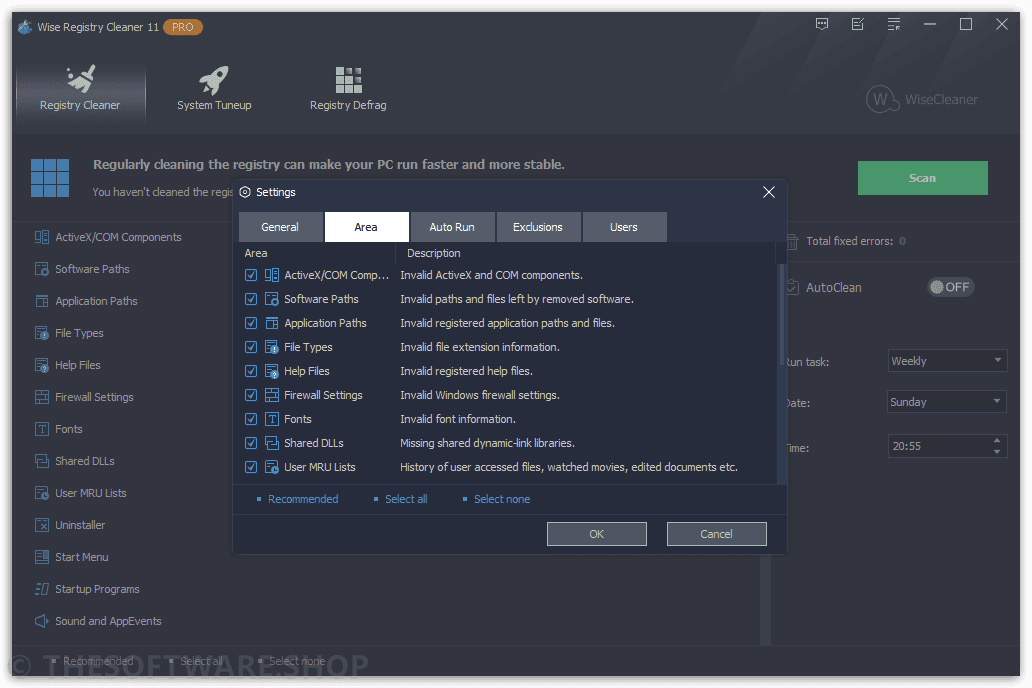The width and height of the screenshot is (1032, 688).
Task: Click OK in the Settings dialog
Action: tap(596, 534)
